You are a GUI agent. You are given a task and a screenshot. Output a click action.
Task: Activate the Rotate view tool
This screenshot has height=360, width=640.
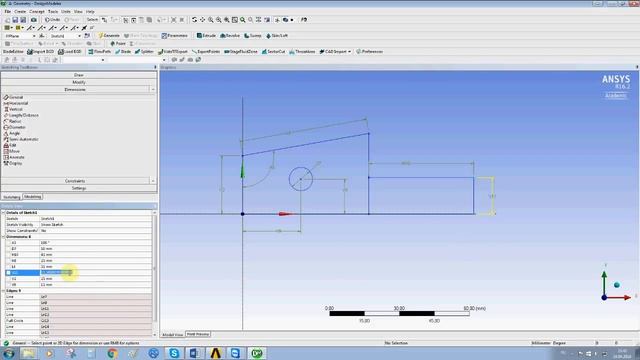coord(194,20)
